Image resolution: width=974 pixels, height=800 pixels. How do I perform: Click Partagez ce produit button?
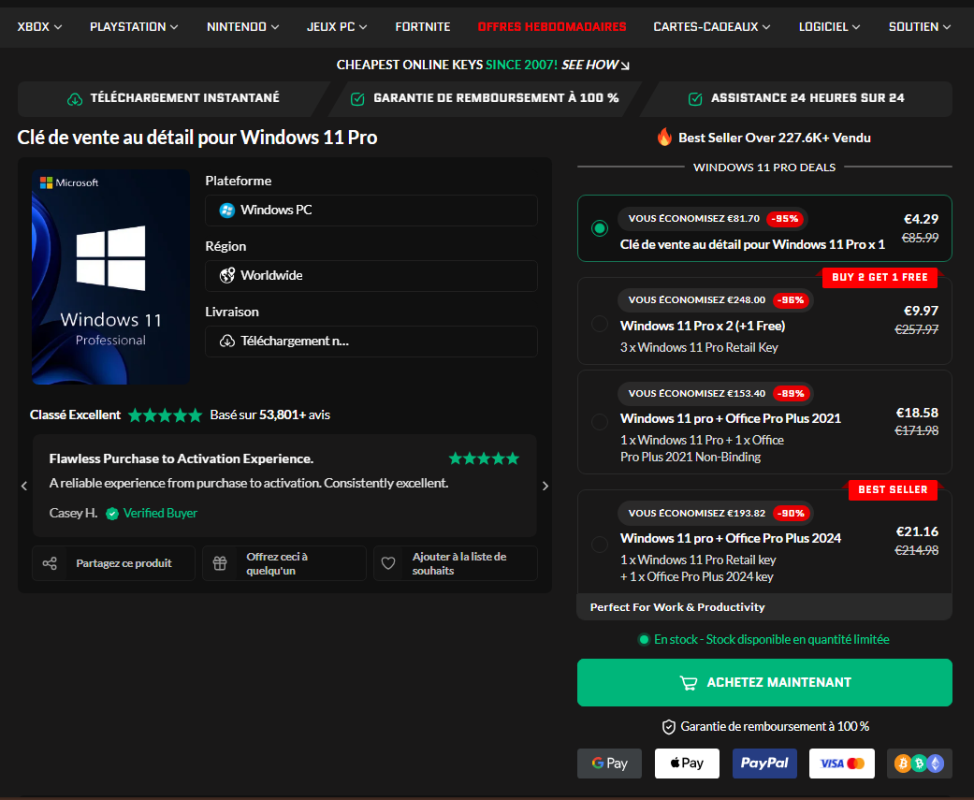114,563
